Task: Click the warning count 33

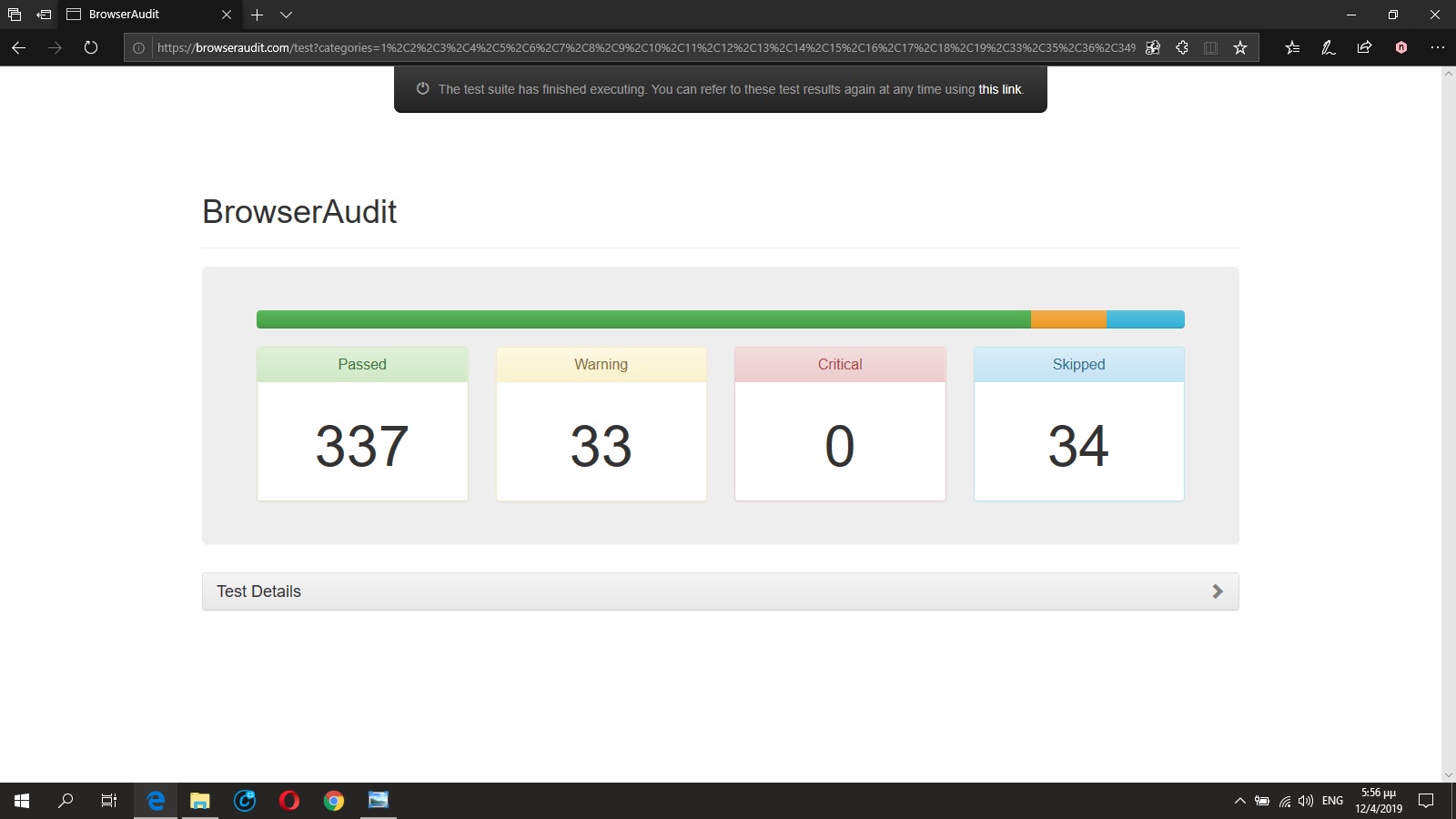Action: tap(602, 446)
